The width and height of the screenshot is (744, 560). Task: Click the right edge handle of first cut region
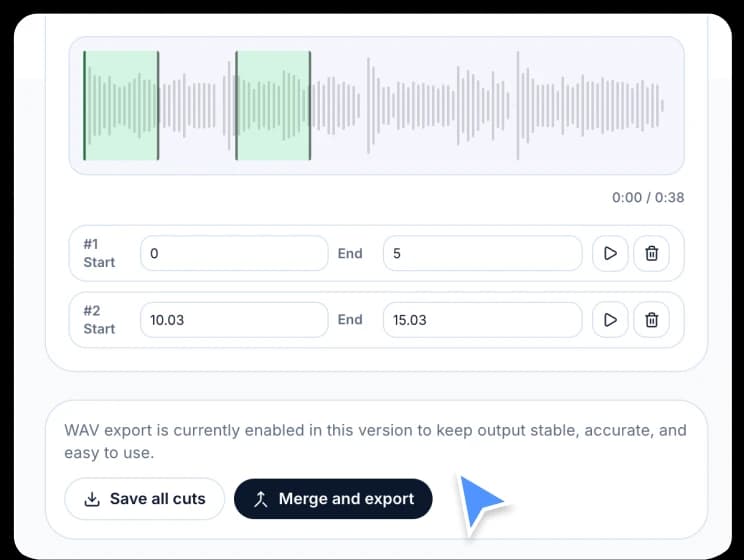[158, 105]
